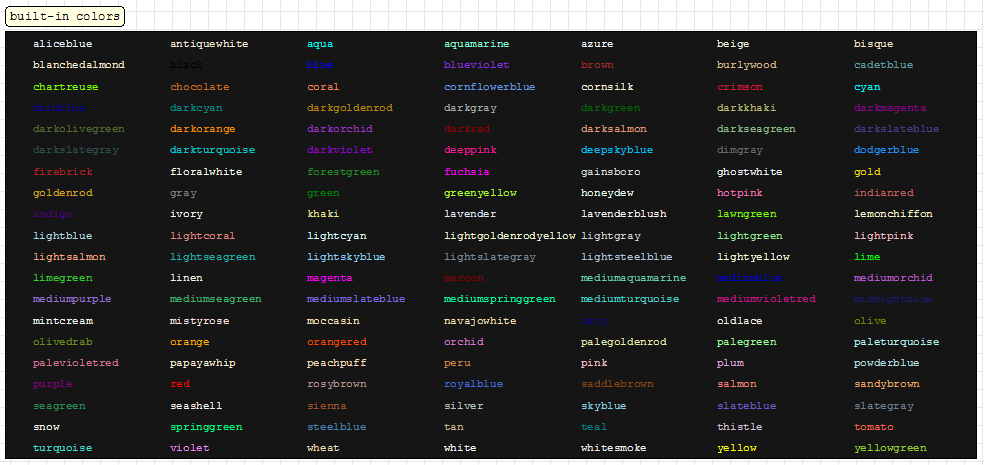Select the lightgoldenrodyellow color label
Screen dimensions: 984x465
pos(510,236)
